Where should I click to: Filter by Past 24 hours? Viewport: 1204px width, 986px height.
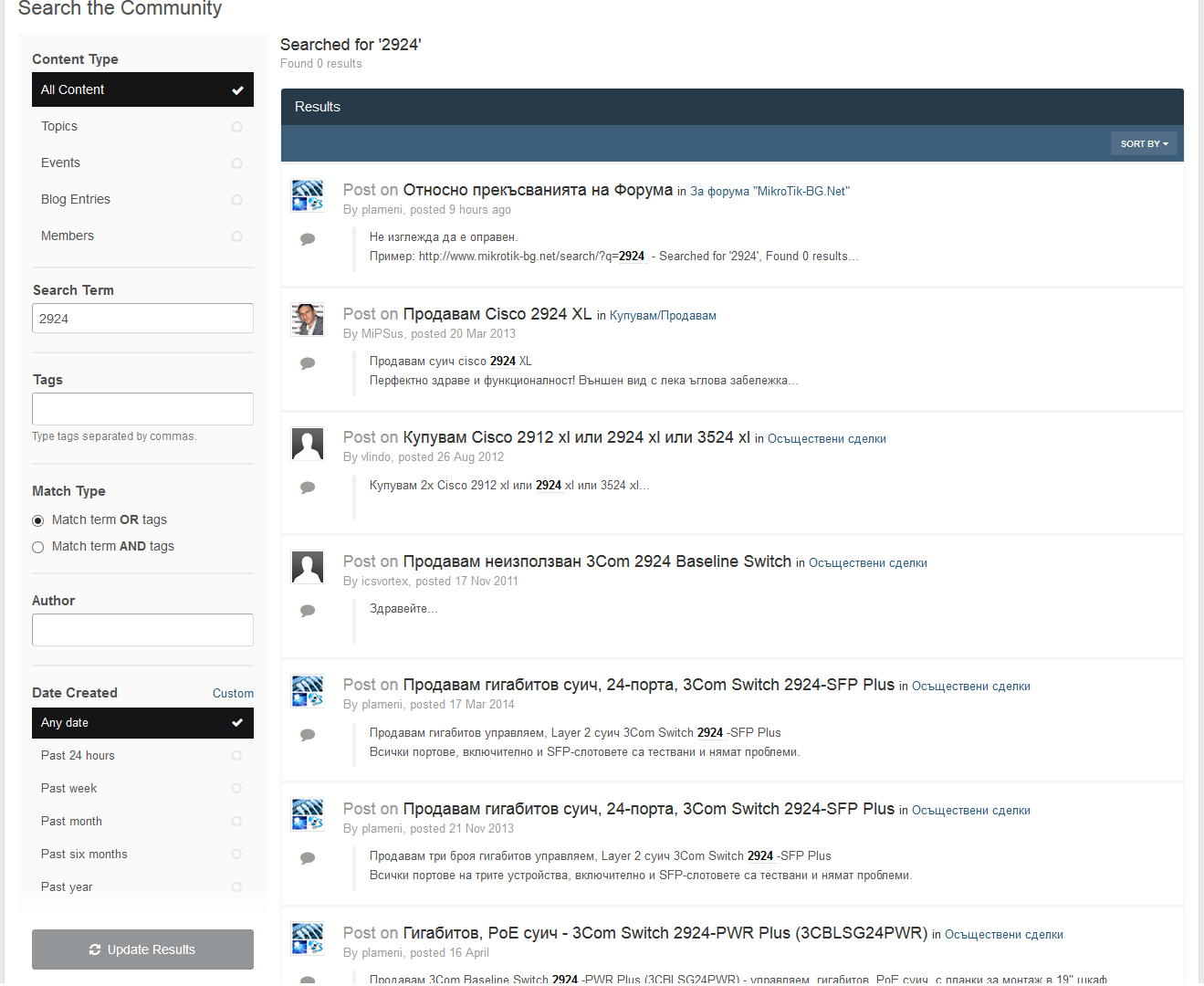pyautogui.click(x=141, y=756)
